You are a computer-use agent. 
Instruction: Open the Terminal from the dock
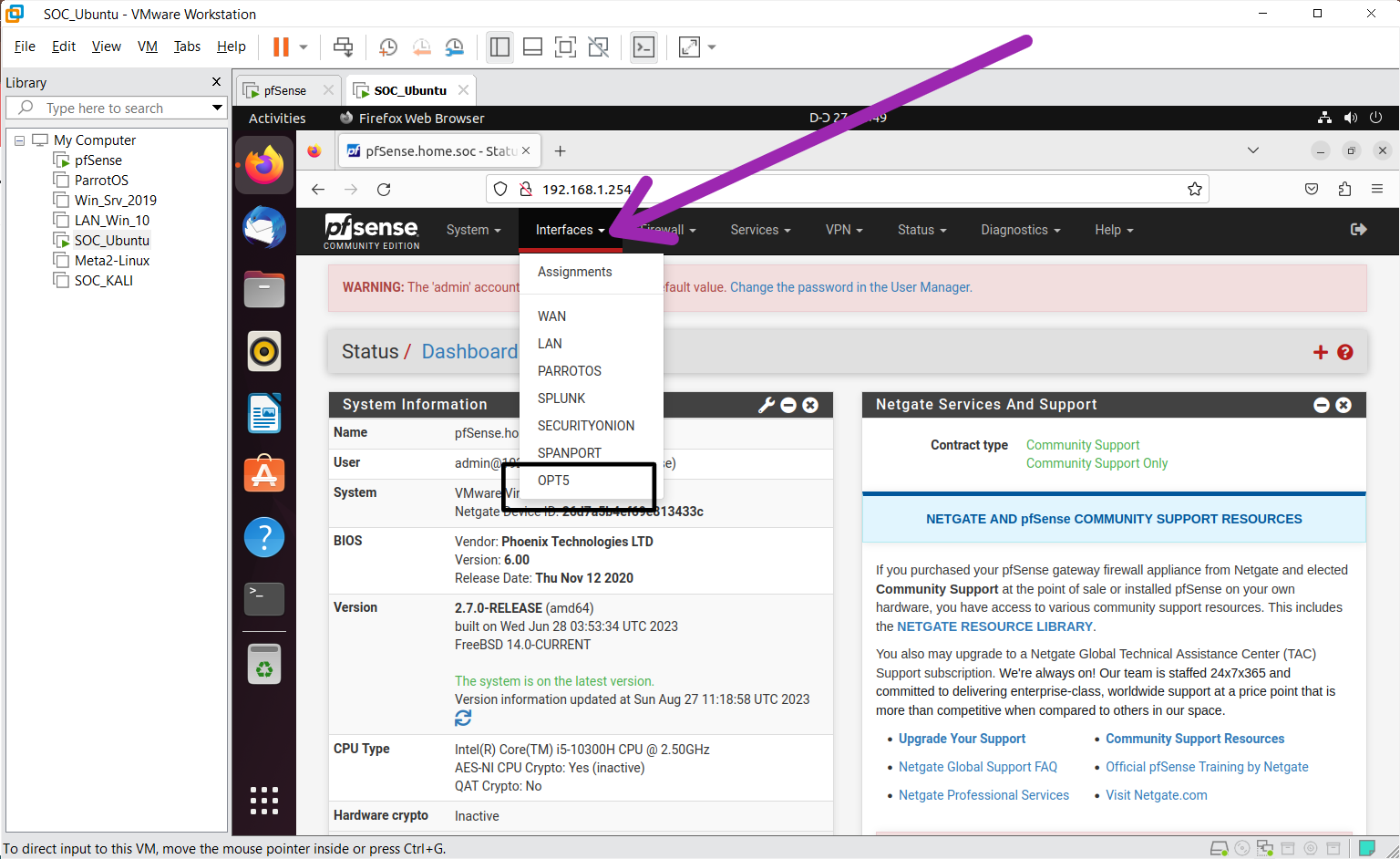pos(264,599)
